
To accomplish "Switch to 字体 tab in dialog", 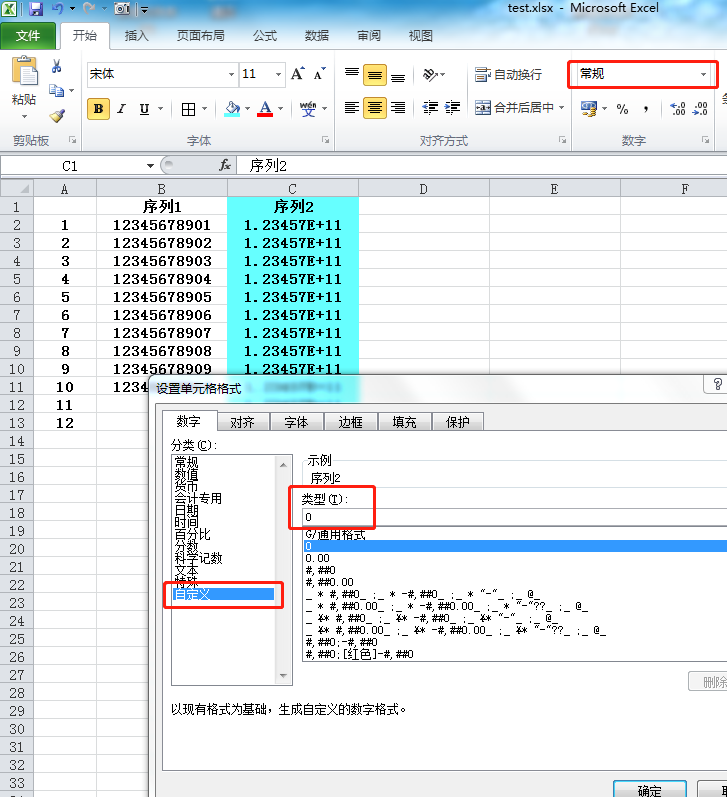I will (x=296, y=422).
